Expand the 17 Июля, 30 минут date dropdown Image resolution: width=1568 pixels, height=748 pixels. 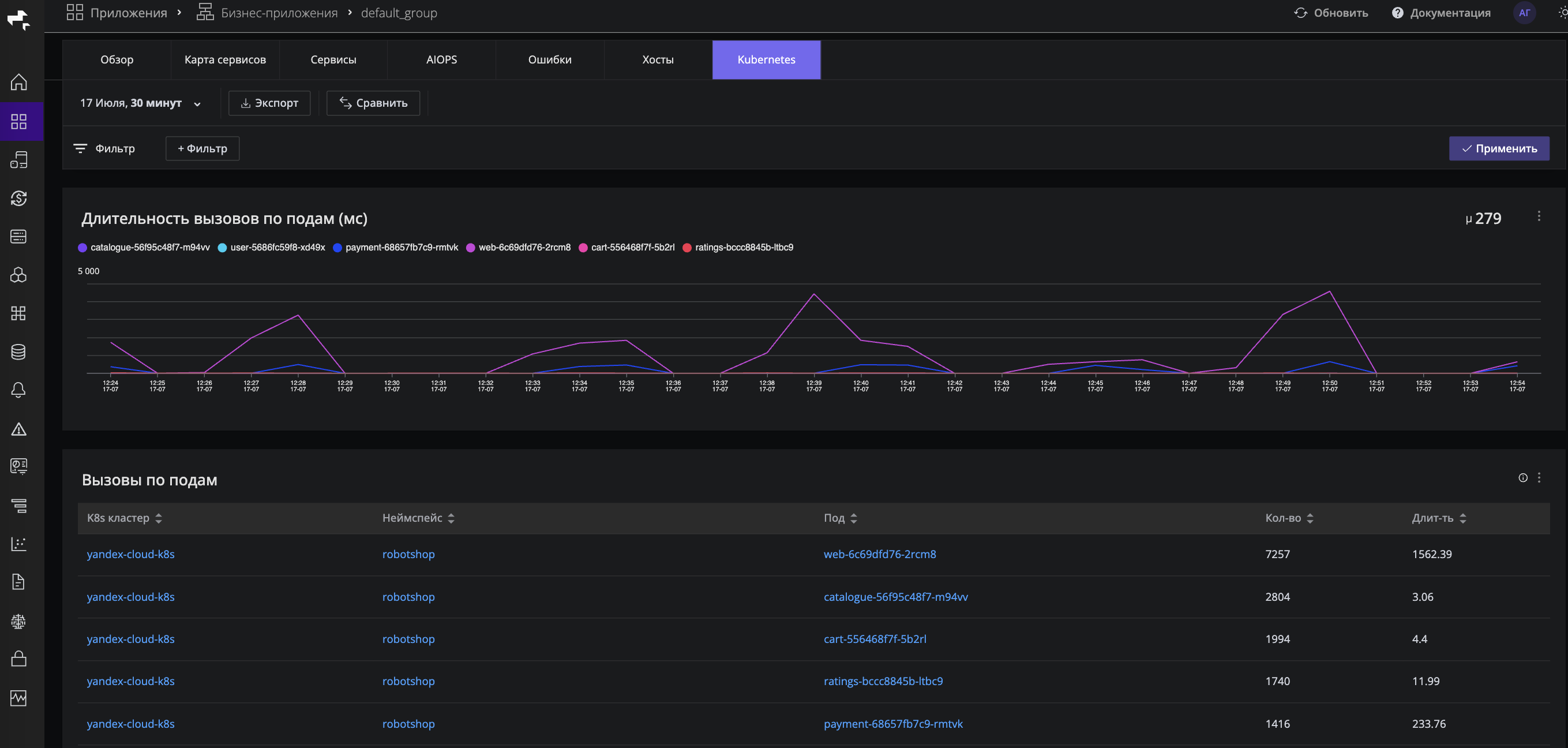[x=141, y=103]
